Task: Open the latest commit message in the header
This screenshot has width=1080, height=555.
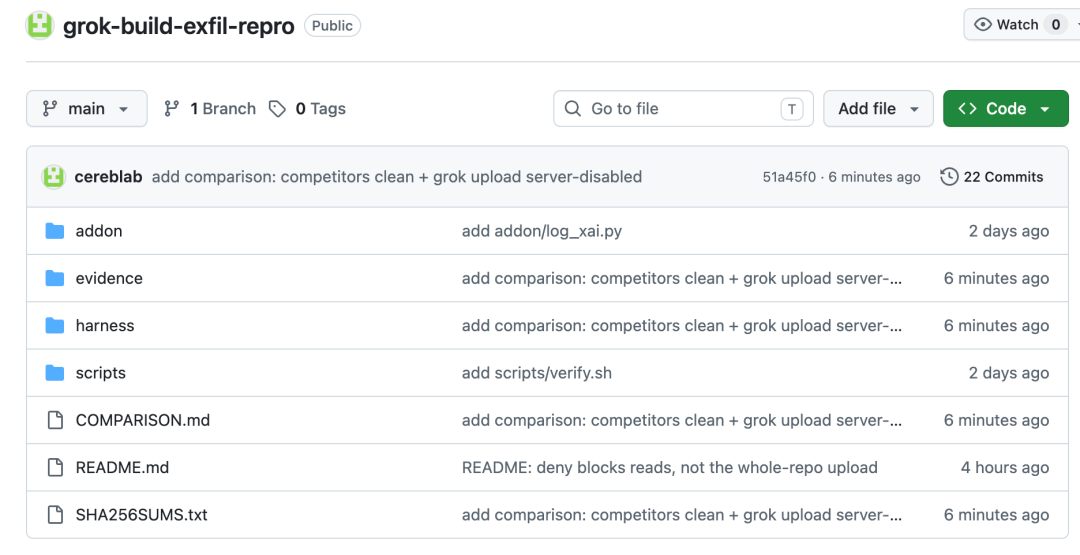Action: (x=397, y=177)
